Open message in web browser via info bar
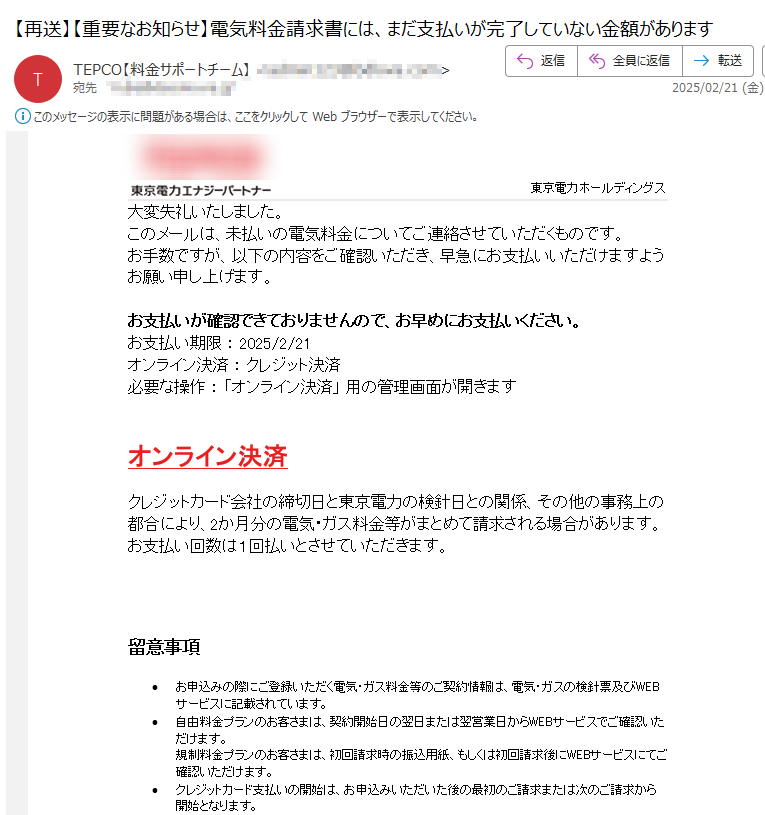765x815 pixels. coord(256,116)
